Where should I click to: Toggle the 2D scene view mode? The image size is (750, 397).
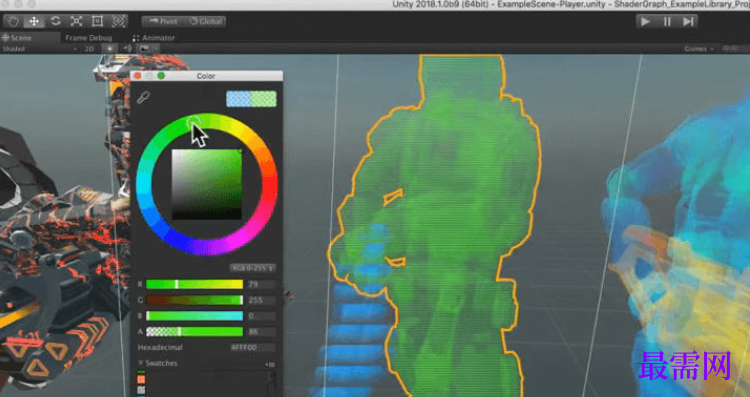[89, 49]
